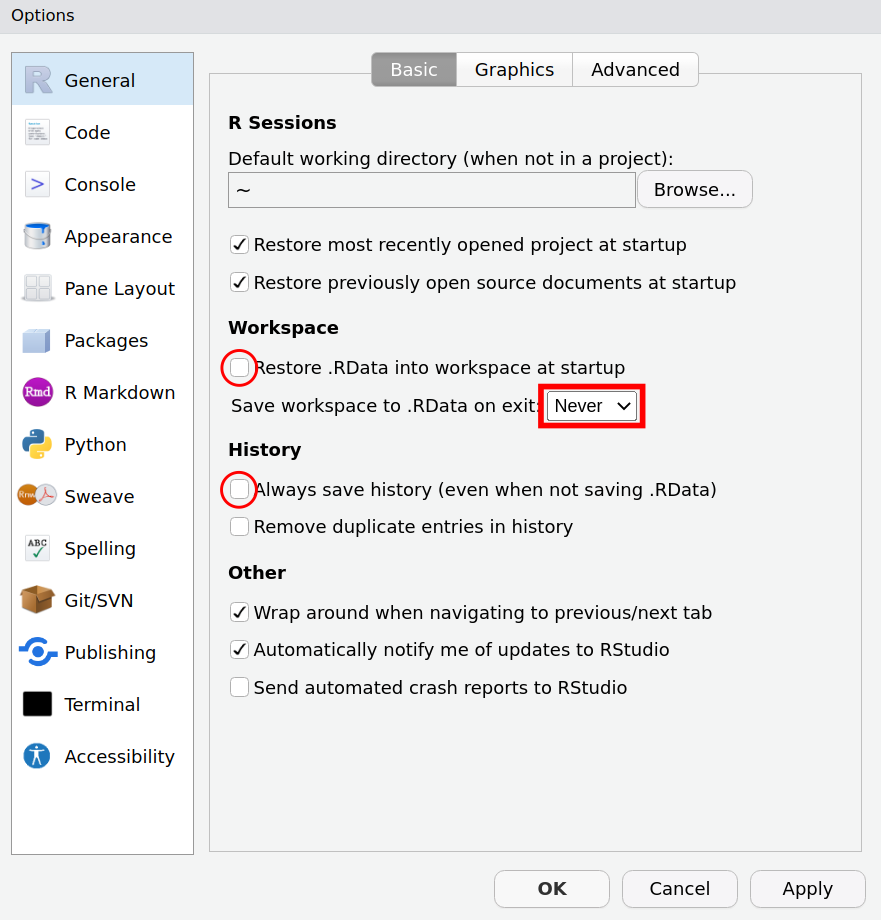Select the Console prompt icon

pos(37,185)
